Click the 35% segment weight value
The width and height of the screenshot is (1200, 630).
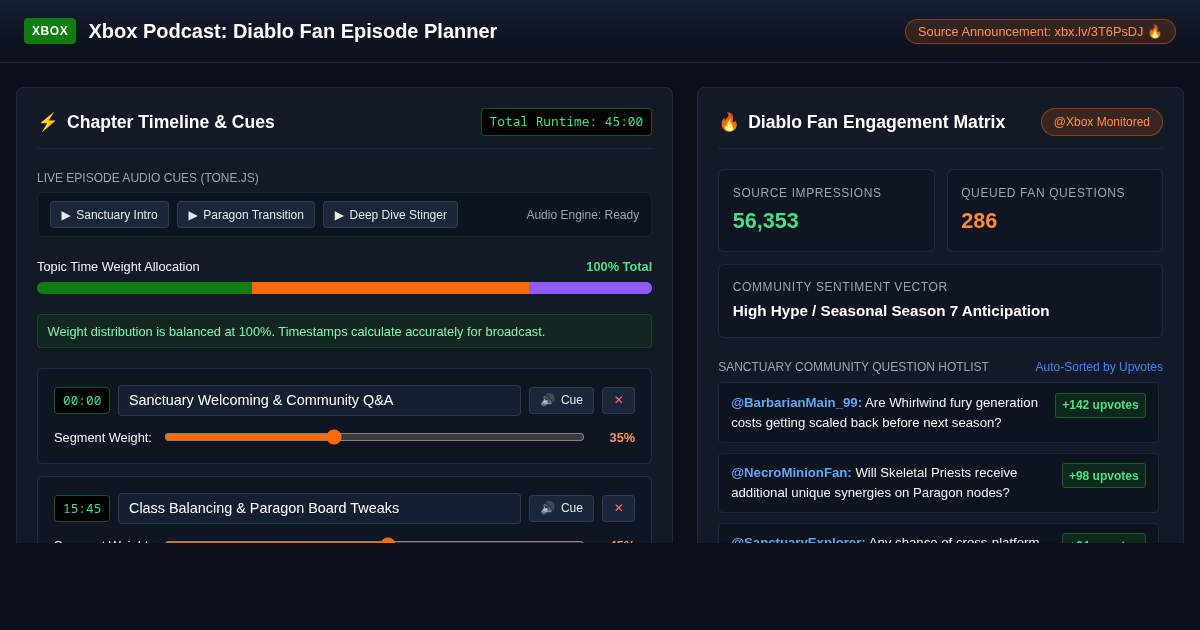pyautogui.click(x=622, y=437)
